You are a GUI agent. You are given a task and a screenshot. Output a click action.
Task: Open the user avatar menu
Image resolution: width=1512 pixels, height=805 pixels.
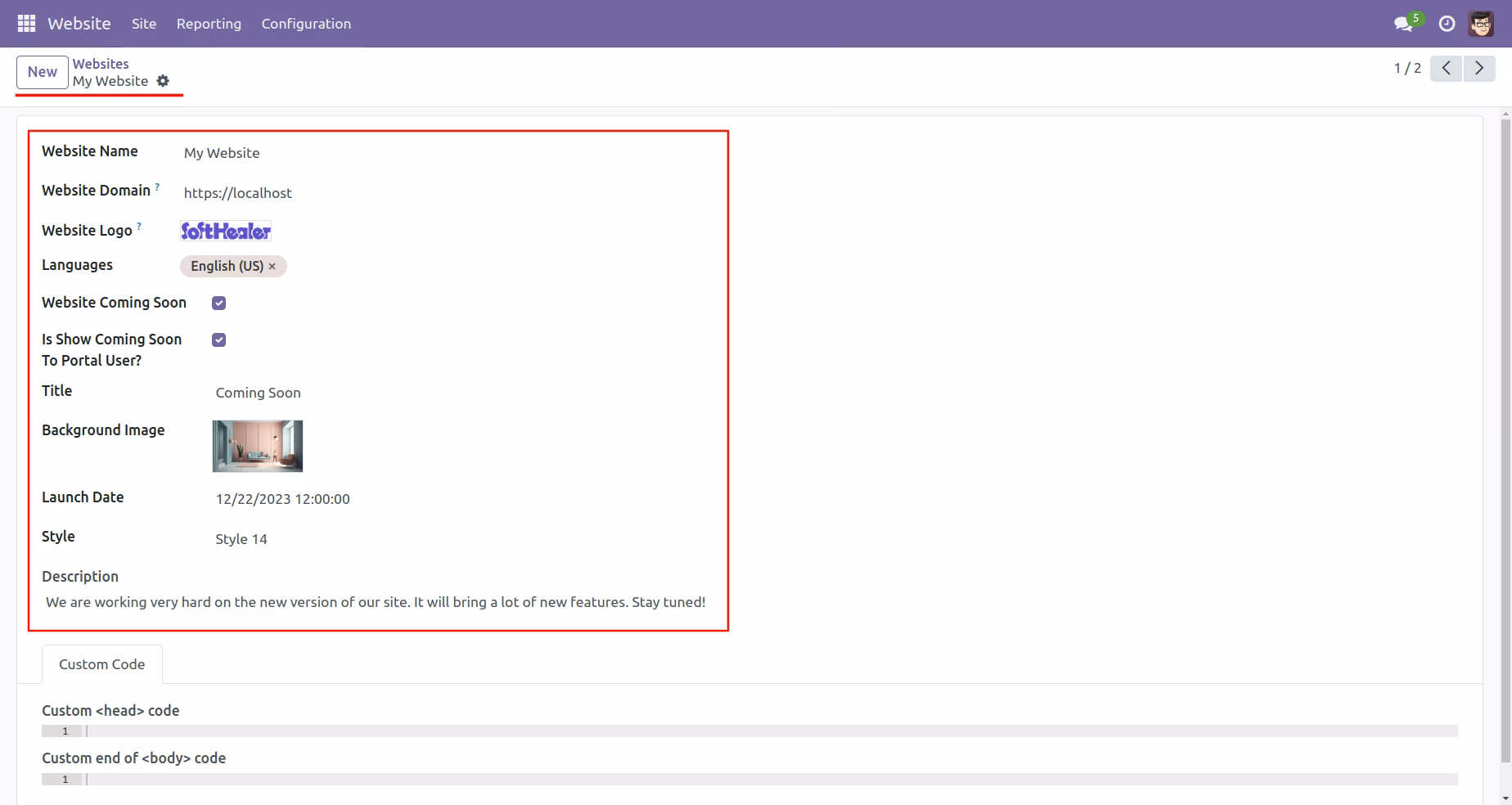click(1481, 24)
